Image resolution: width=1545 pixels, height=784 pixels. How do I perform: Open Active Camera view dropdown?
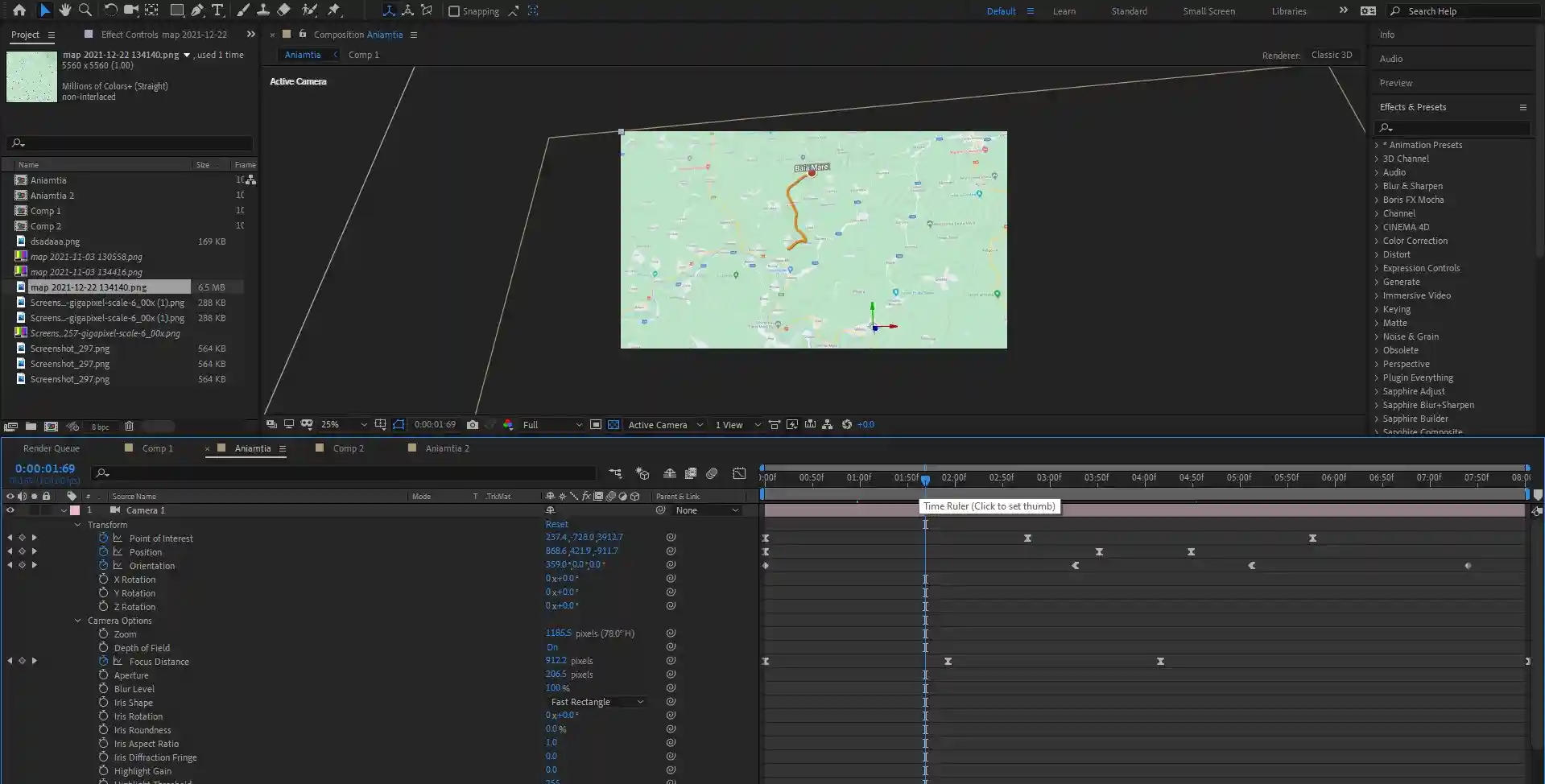click(665, 425)
